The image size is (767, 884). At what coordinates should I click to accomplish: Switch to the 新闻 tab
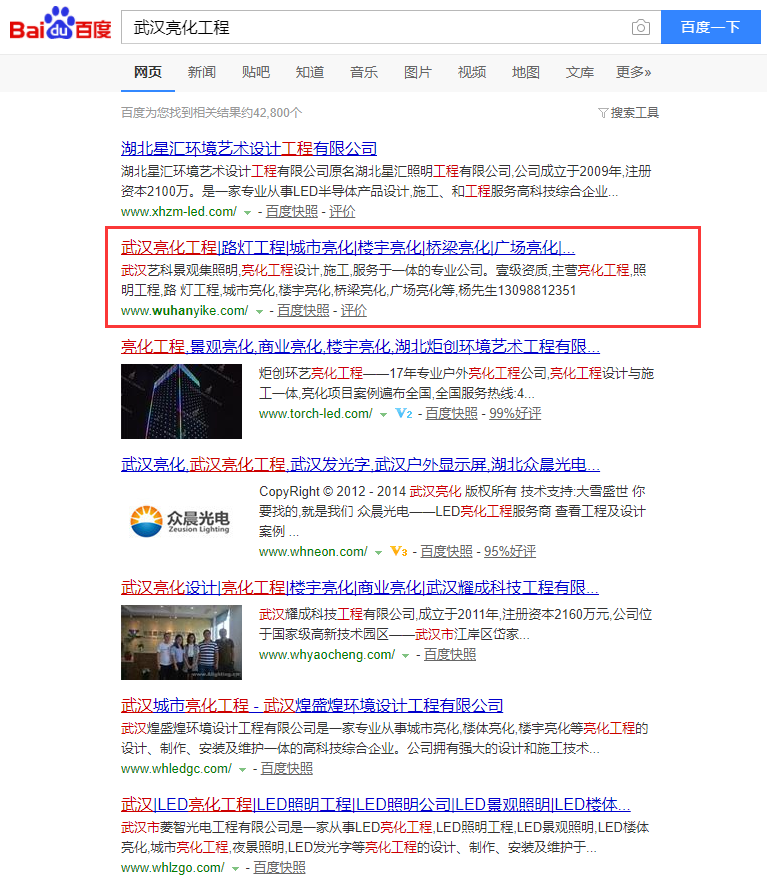201,72
